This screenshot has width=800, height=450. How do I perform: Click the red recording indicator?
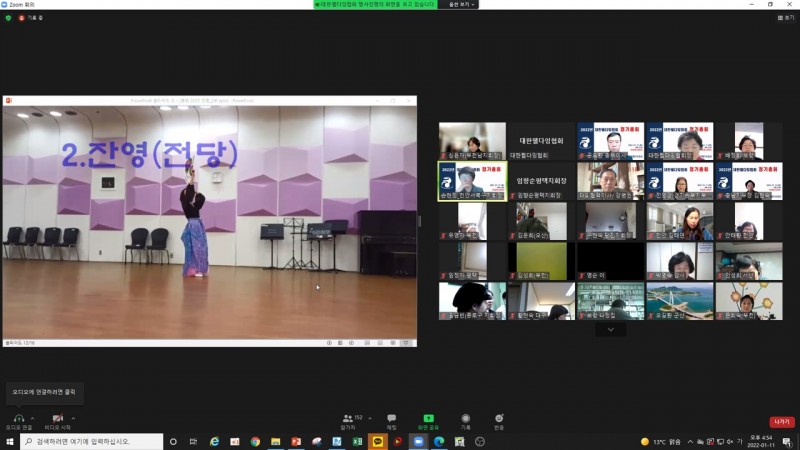22,18
